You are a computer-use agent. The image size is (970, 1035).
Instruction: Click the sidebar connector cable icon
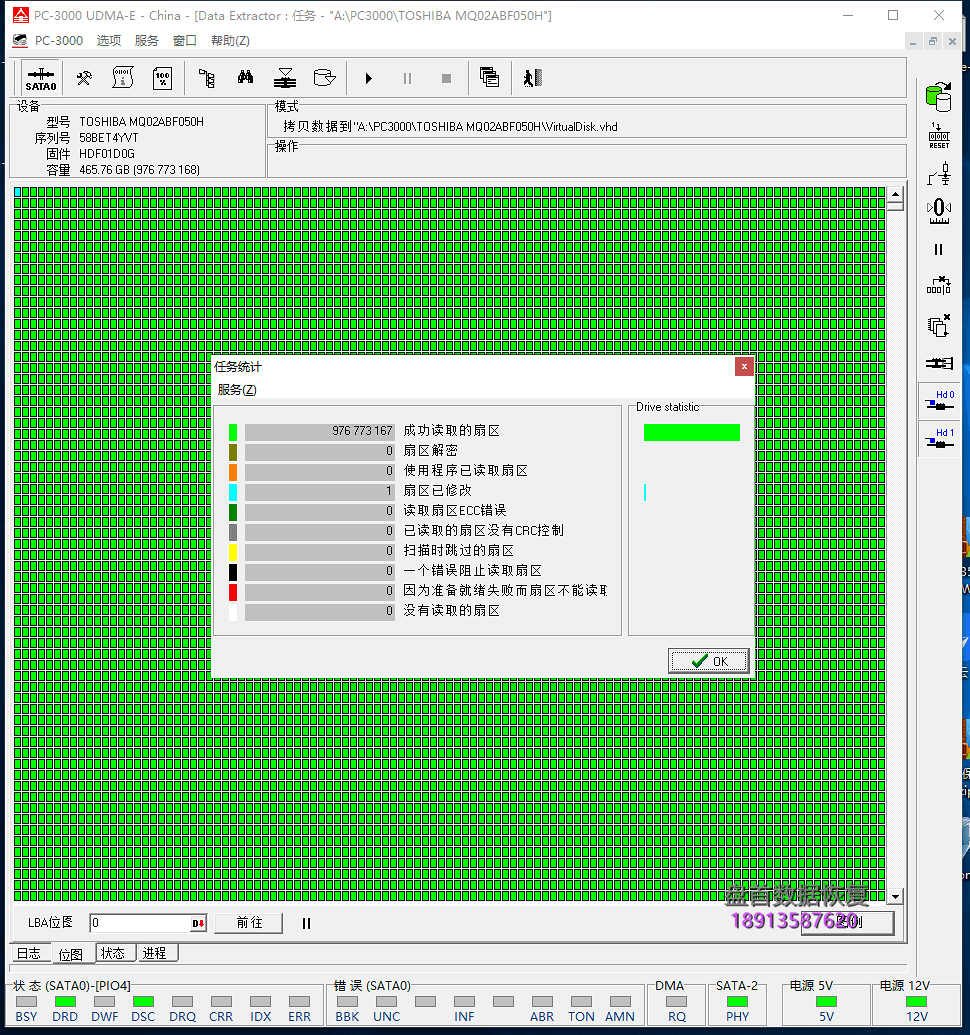[938, 363]
